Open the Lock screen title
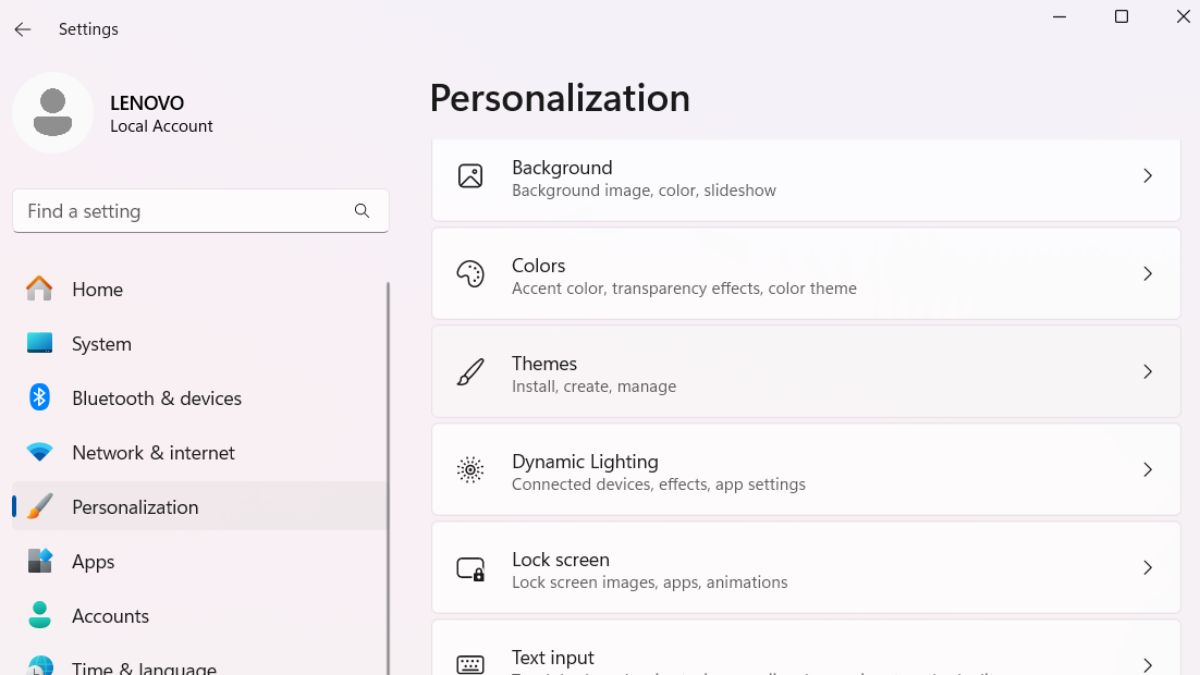 coord(560,559)
